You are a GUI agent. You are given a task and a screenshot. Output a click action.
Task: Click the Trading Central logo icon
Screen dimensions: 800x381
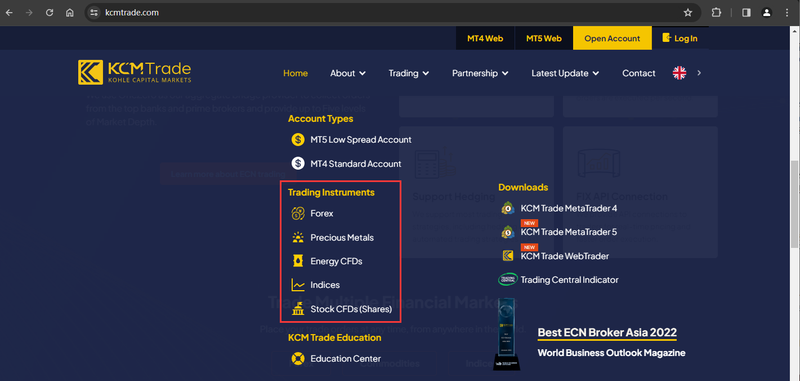coord(508,280)
